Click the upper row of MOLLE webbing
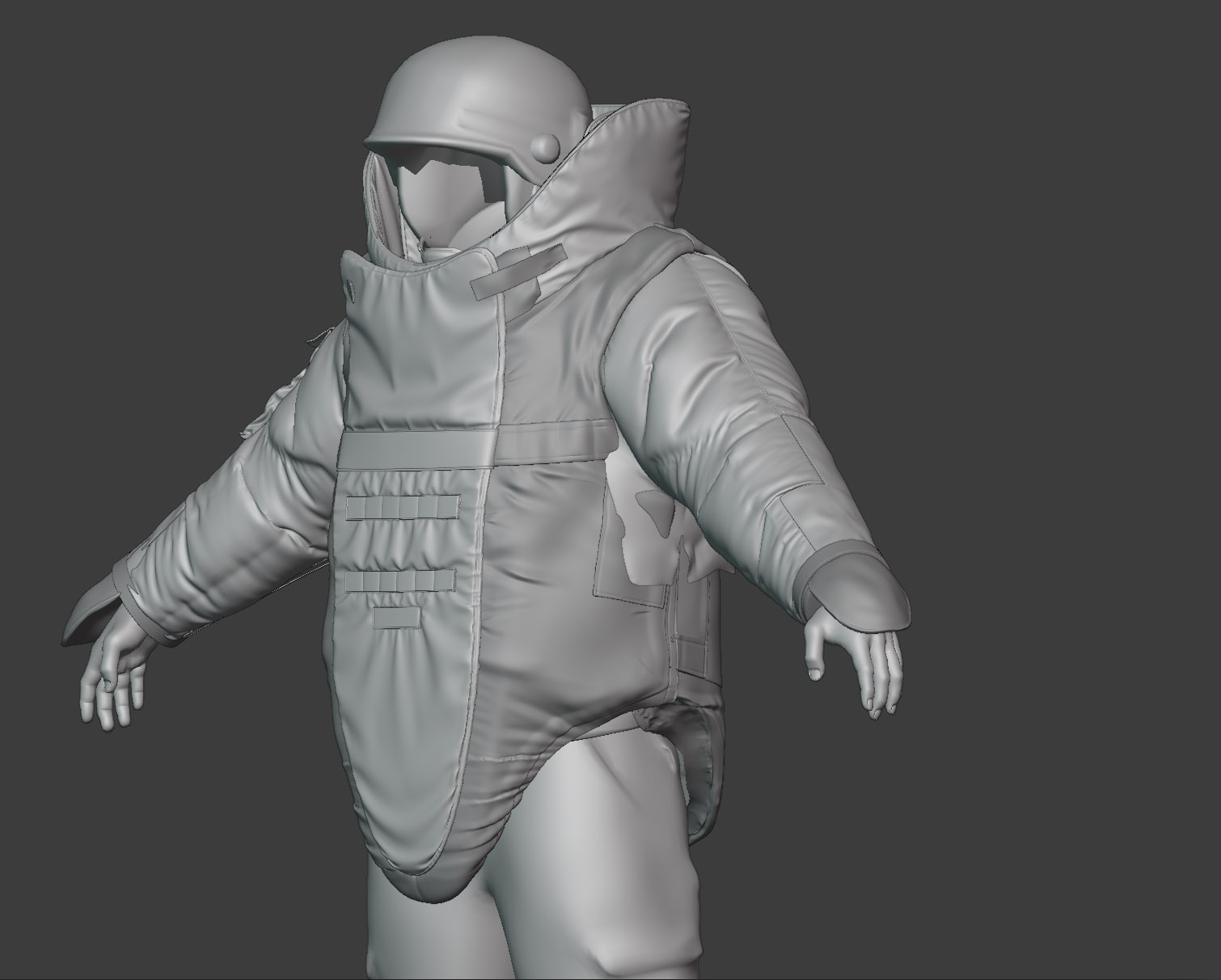Screen dimensions: 1221x980 (402, 507)
